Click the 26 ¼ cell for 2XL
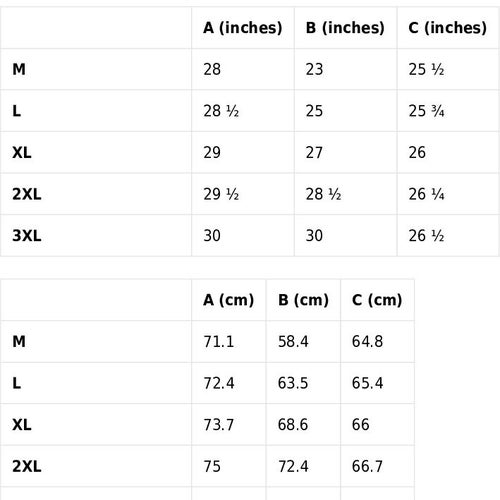Screen dimensions: 500x500 [426, 194]
